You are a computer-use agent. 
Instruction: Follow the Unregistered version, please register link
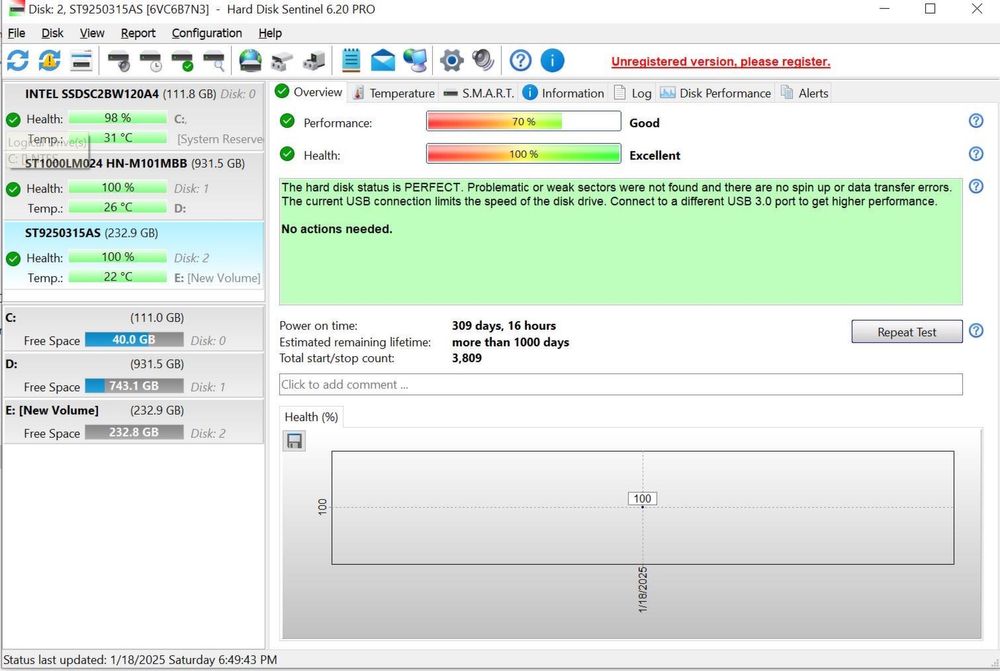click(721, 62)
